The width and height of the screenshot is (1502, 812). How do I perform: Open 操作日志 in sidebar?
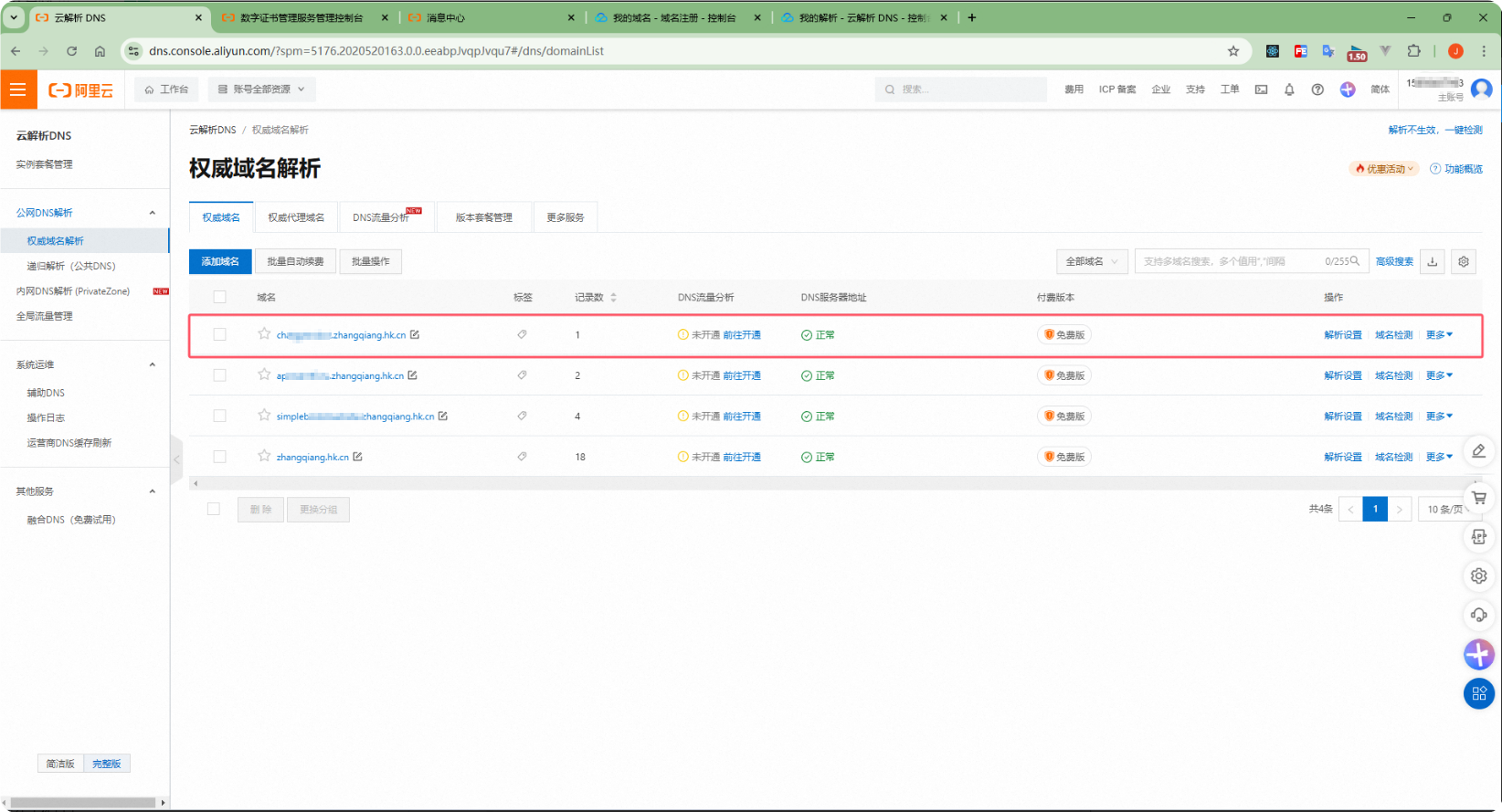[46, 417]
